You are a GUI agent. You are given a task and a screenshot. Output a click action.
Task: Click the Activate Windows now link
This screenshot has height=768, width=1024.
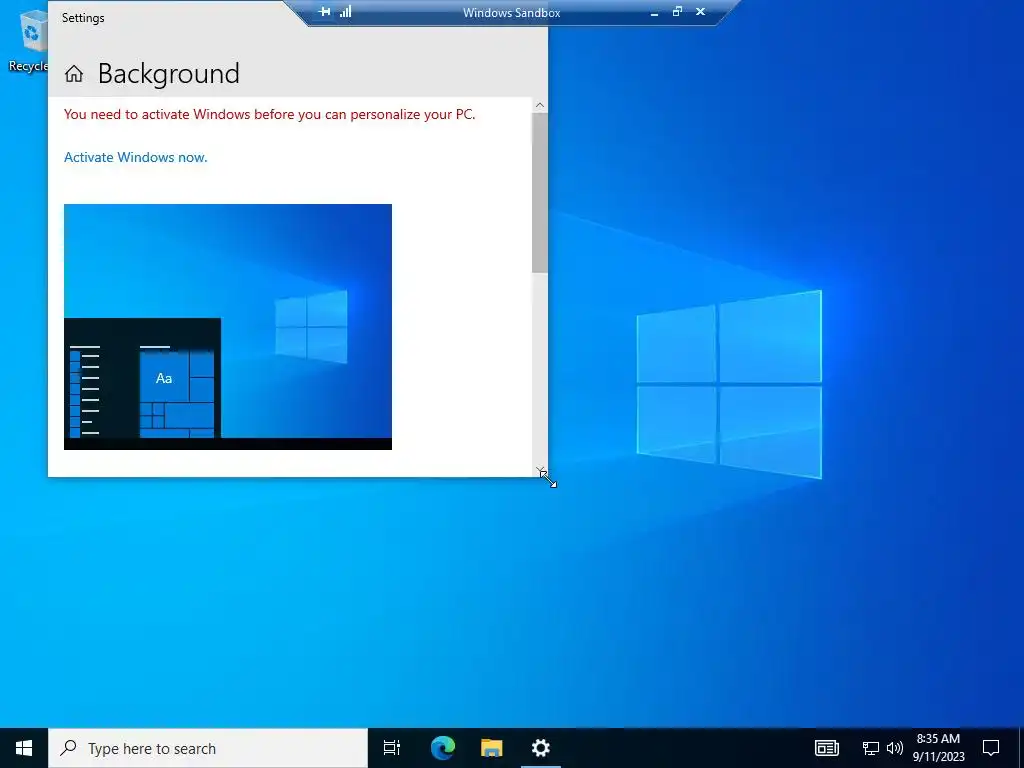coord(135,157)
